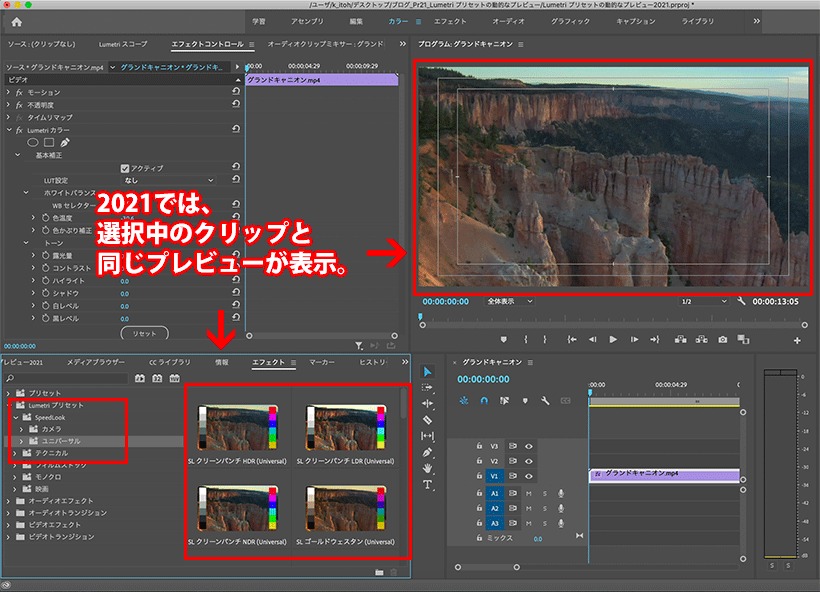
Task: Click the リセット button
Action: [144, 333]
